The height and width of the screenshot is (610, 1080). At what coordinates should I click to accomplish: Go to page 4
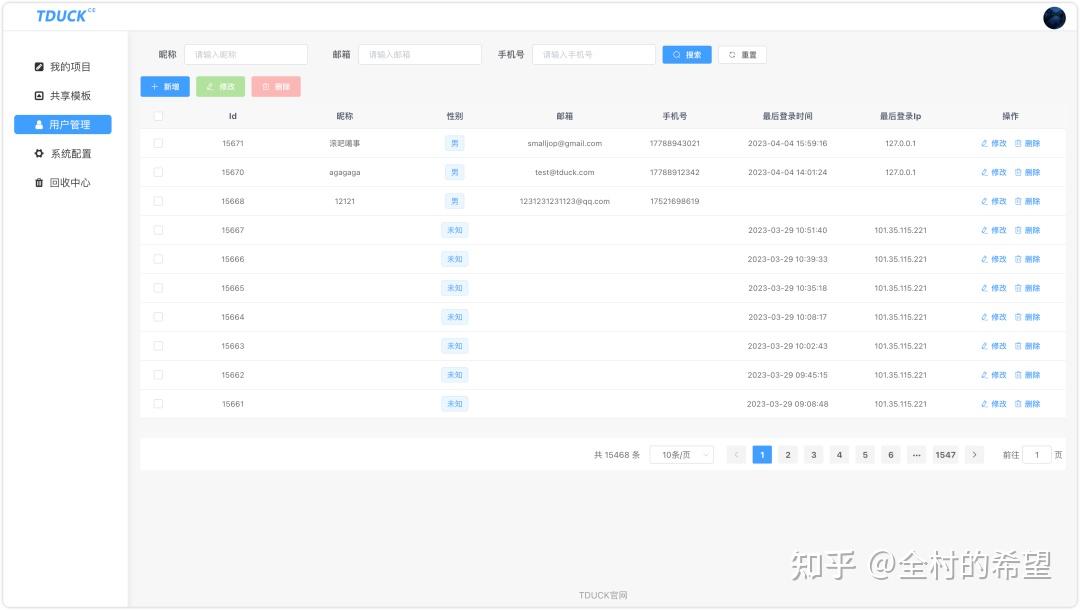pyautogui.click(x=839, y=454)
